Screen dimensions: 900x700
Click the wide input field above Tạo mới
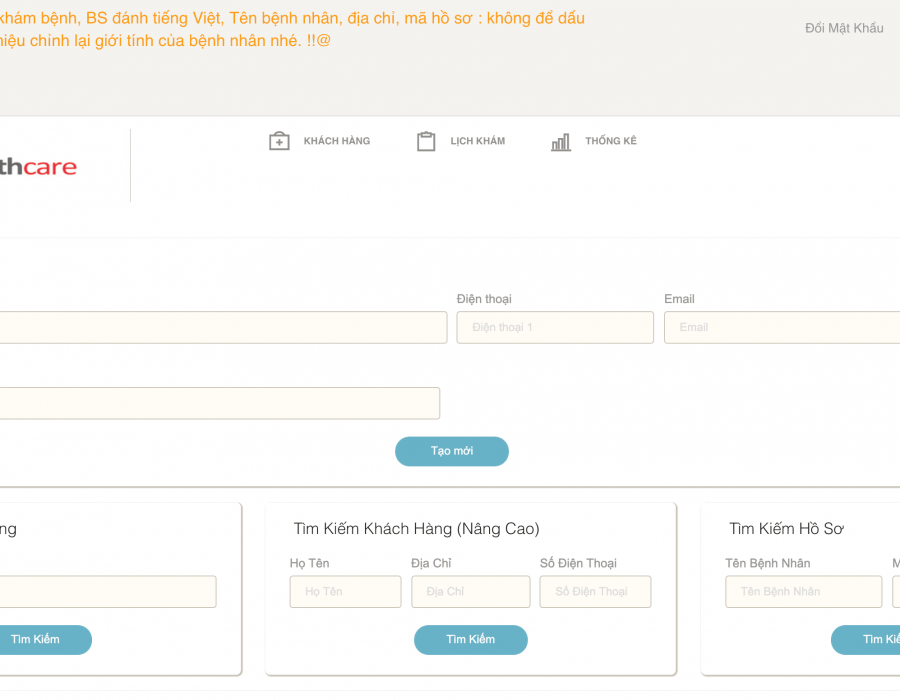(220, 403)
